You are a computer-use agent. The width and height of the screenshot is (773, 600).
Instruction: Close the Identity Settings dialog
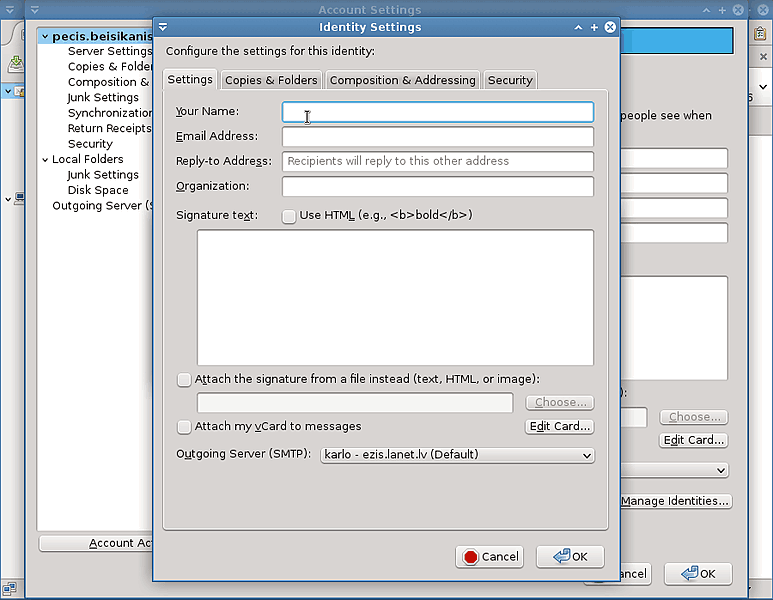610,27
